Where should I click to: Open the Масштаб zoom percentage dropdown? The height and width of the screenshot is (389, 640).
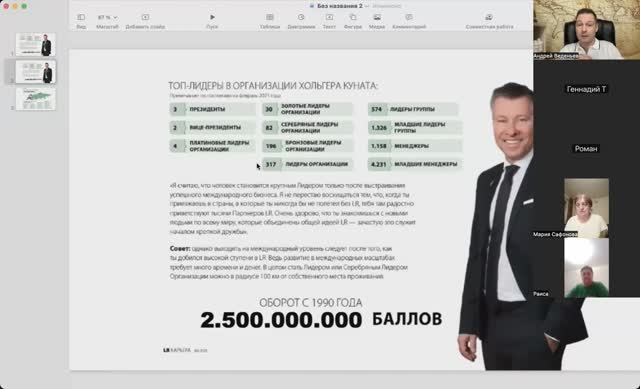[x=107, y=18]
